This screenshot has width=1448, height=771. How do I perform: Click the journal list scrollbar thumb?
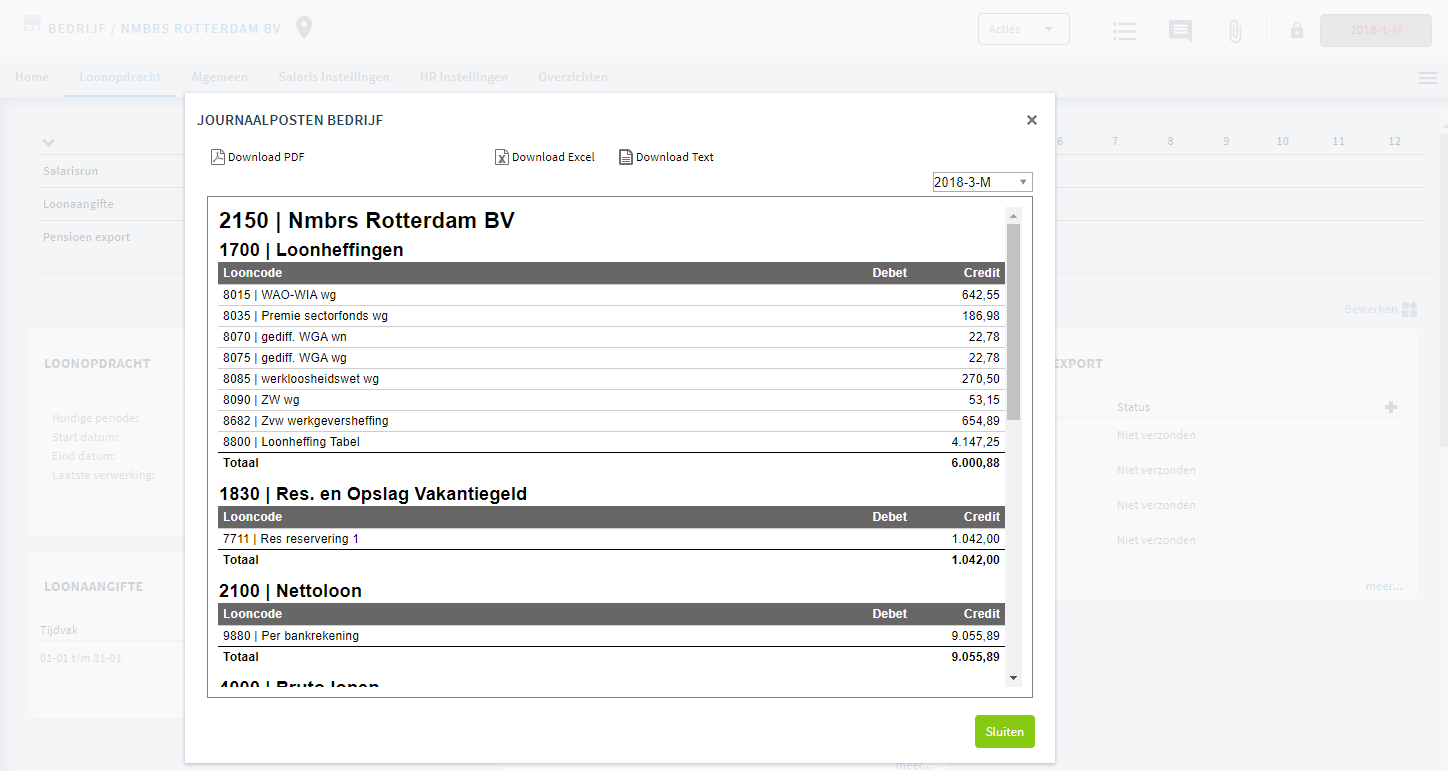[1013, 321]
